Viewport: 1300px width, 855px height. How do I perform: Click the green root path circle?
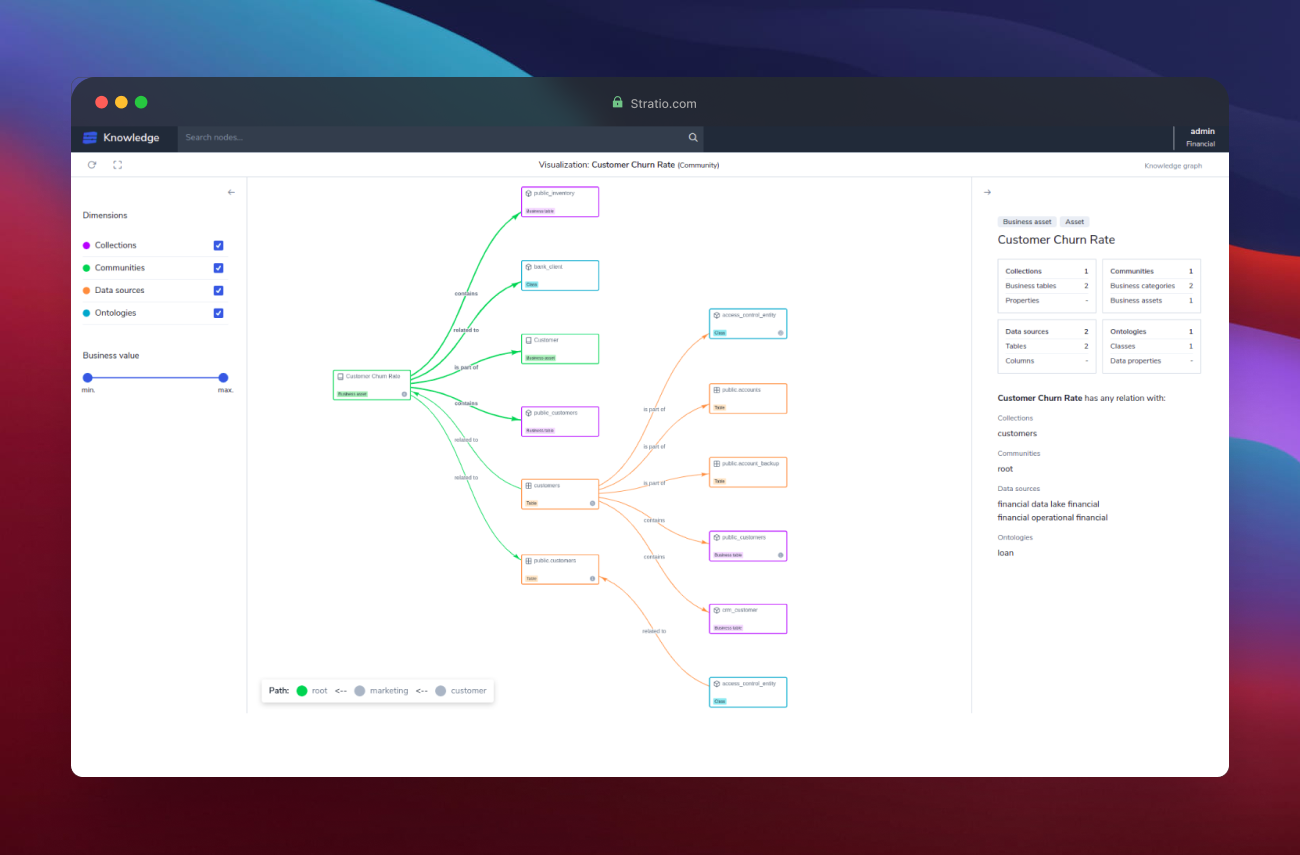(x=301, y=690)
